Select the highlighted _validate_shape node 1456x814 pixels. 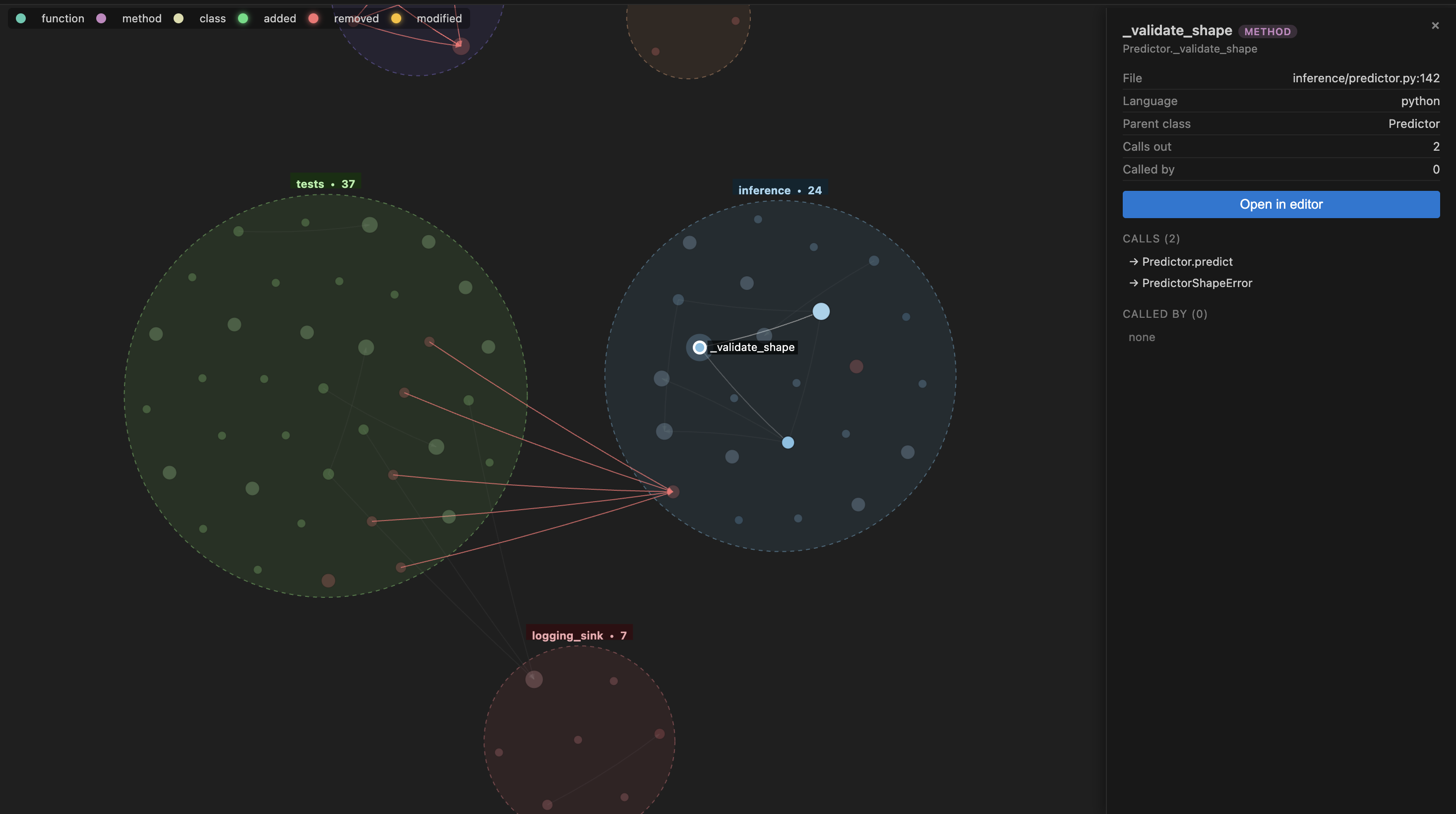pos(699,348)
